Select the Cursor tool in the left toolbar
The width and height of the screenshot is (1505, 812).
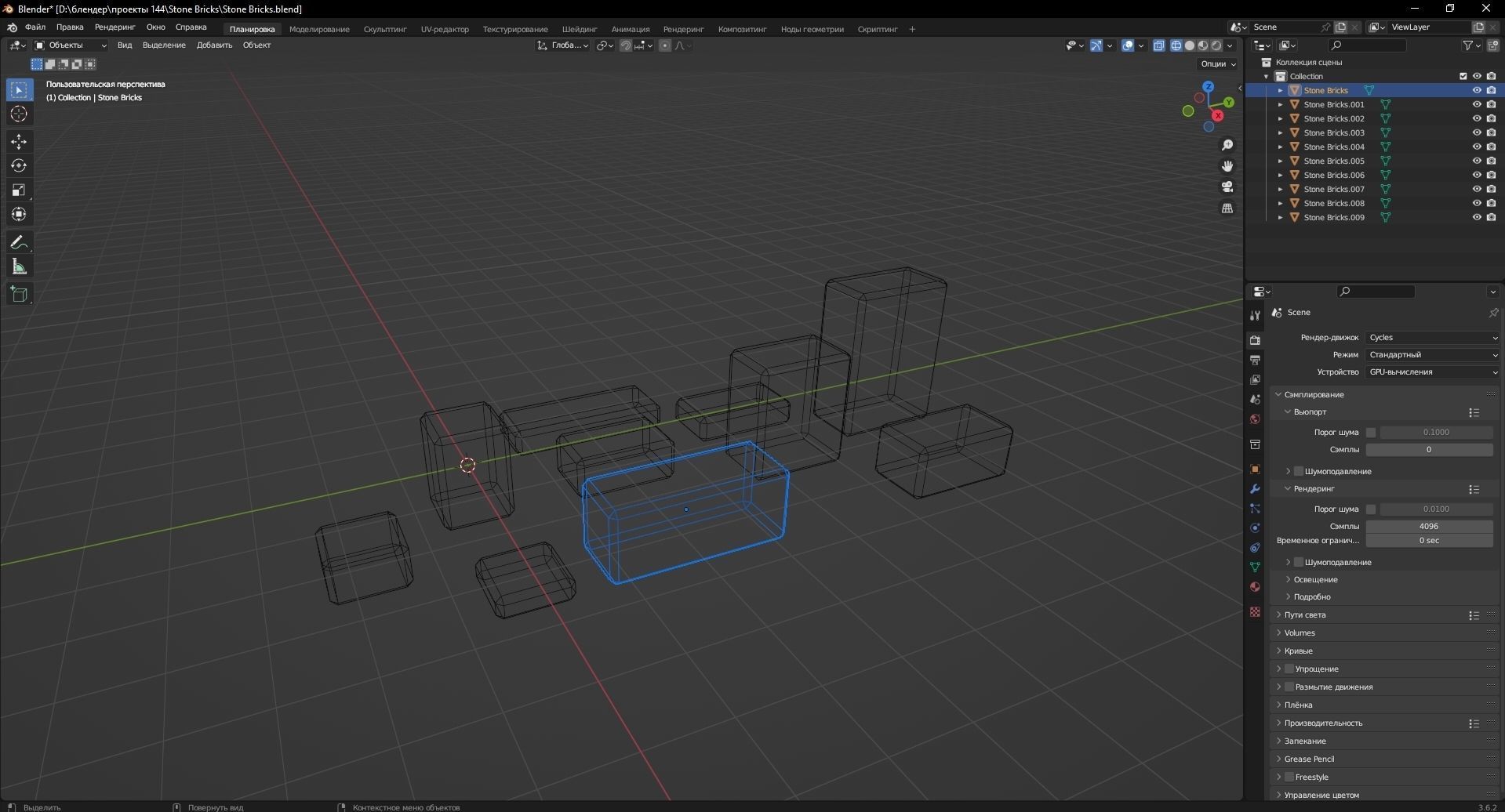tap(19, 114)
